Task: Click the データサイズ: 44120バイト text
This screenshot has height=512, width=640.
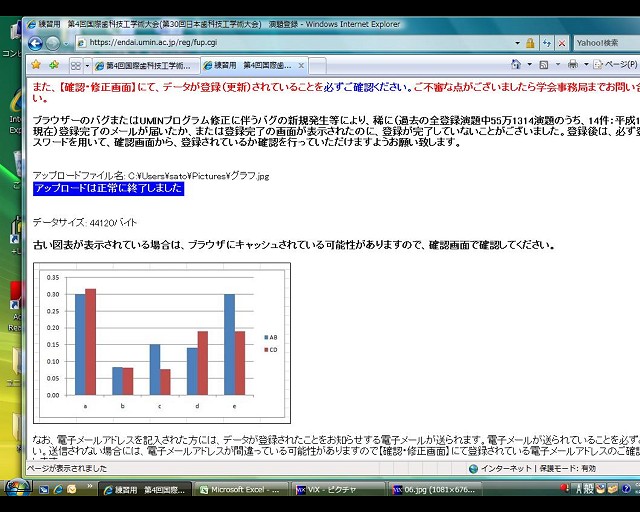Action: pyautogui.click(x=84, y=223)
